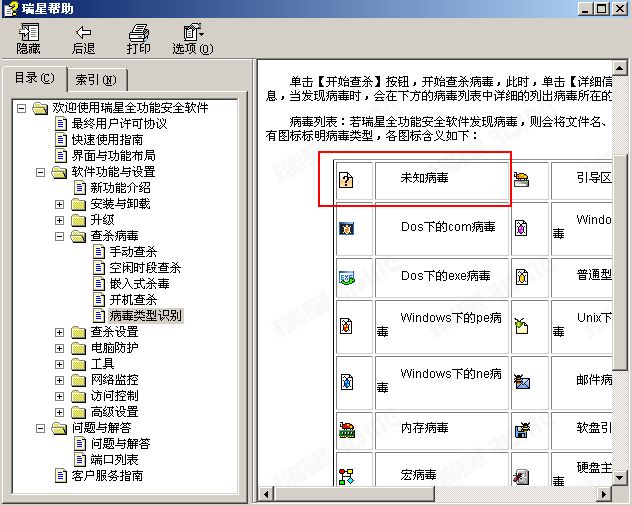The image size is (632, 506).
Task: Click the horizontal scrollbar left arrow
Action: [266, 494]
